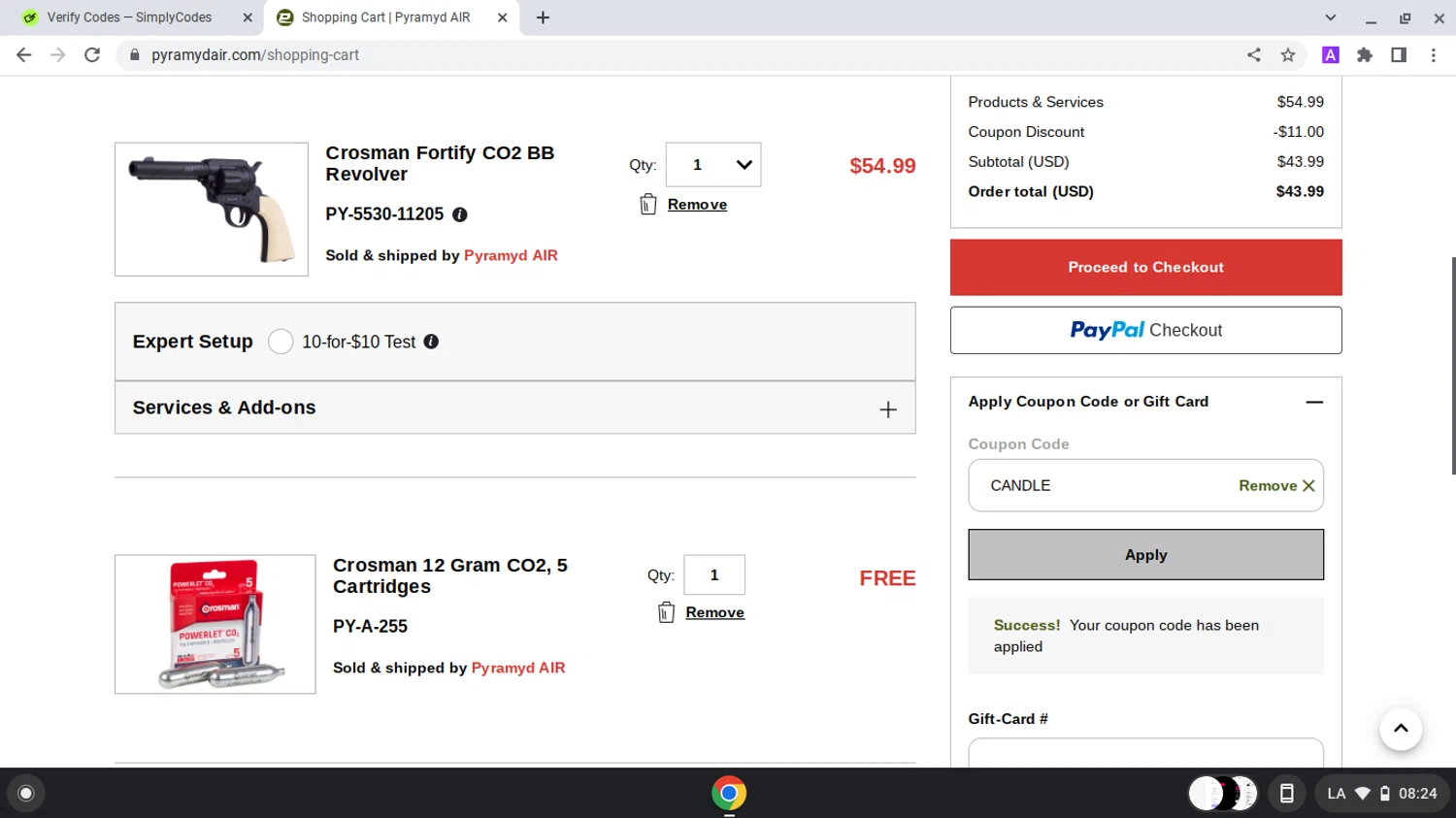
Task: Toggle the browser side panel icon
Action: tap(1399, 55)
